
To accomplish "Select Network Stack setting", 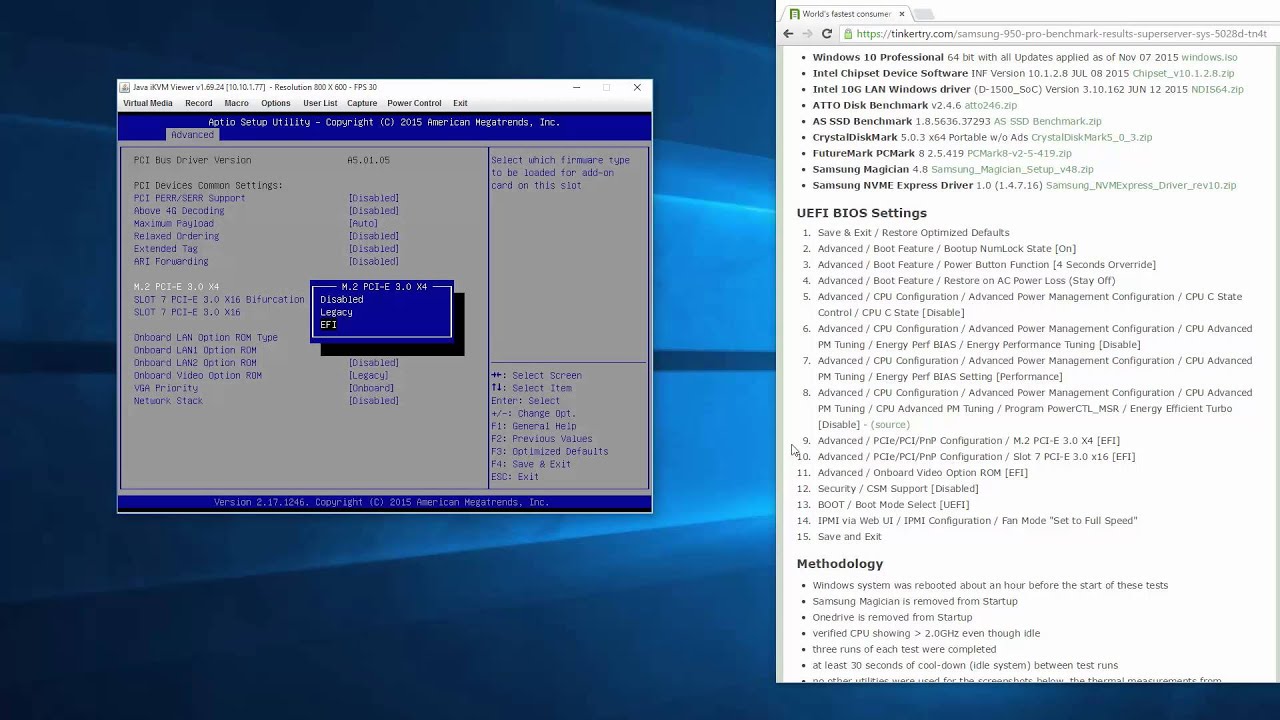I will (168, 401).
